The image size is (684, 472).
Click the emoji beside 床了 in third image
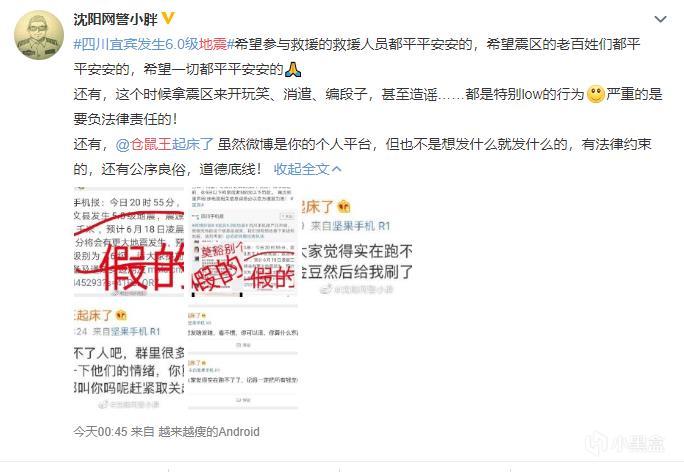click(344, 207)
